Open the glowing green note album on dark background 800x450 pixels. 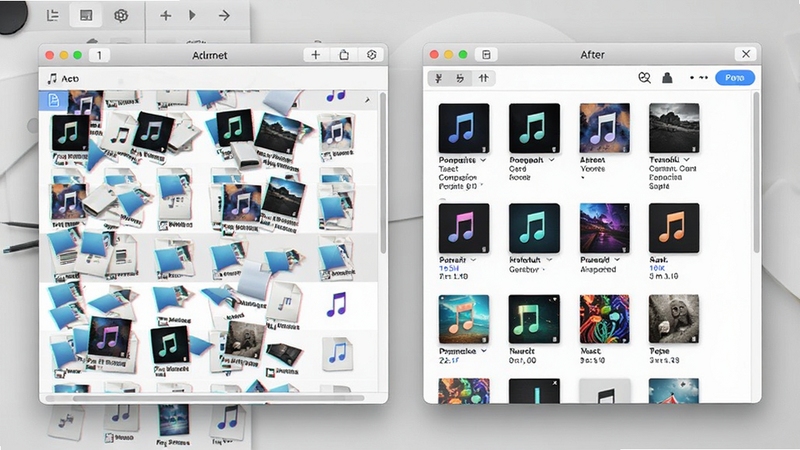click(534, 319)
